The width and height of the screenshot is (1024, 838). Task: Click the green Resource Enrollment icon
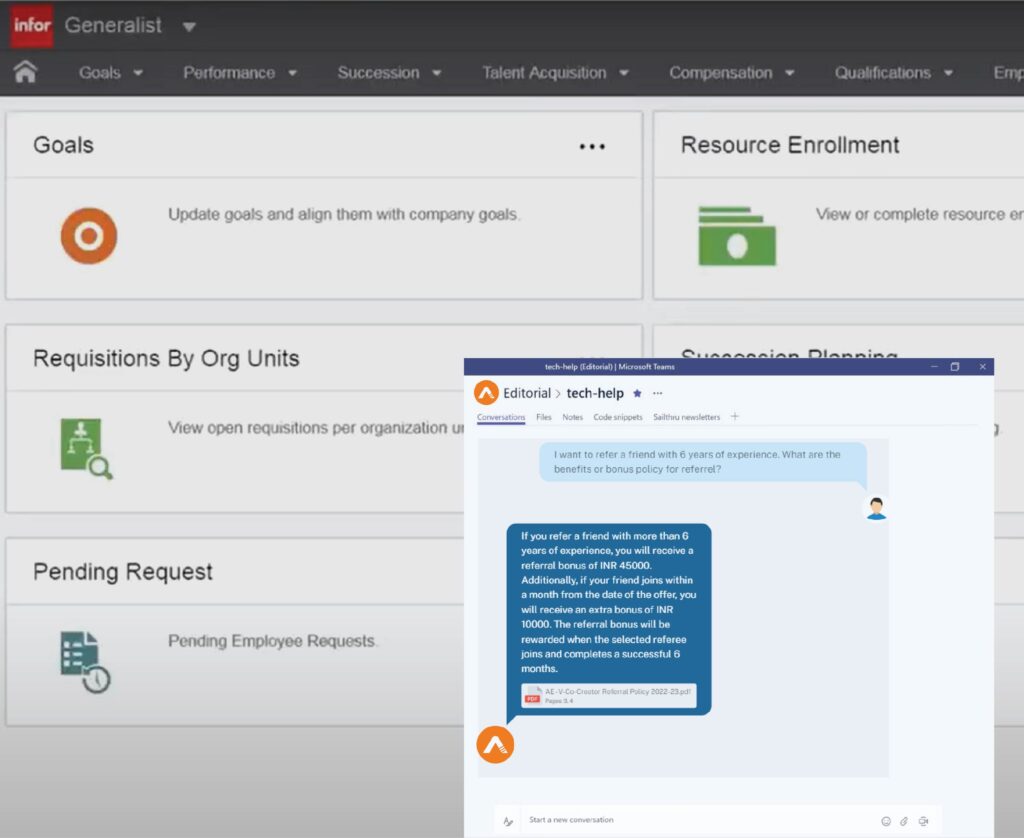737,236
